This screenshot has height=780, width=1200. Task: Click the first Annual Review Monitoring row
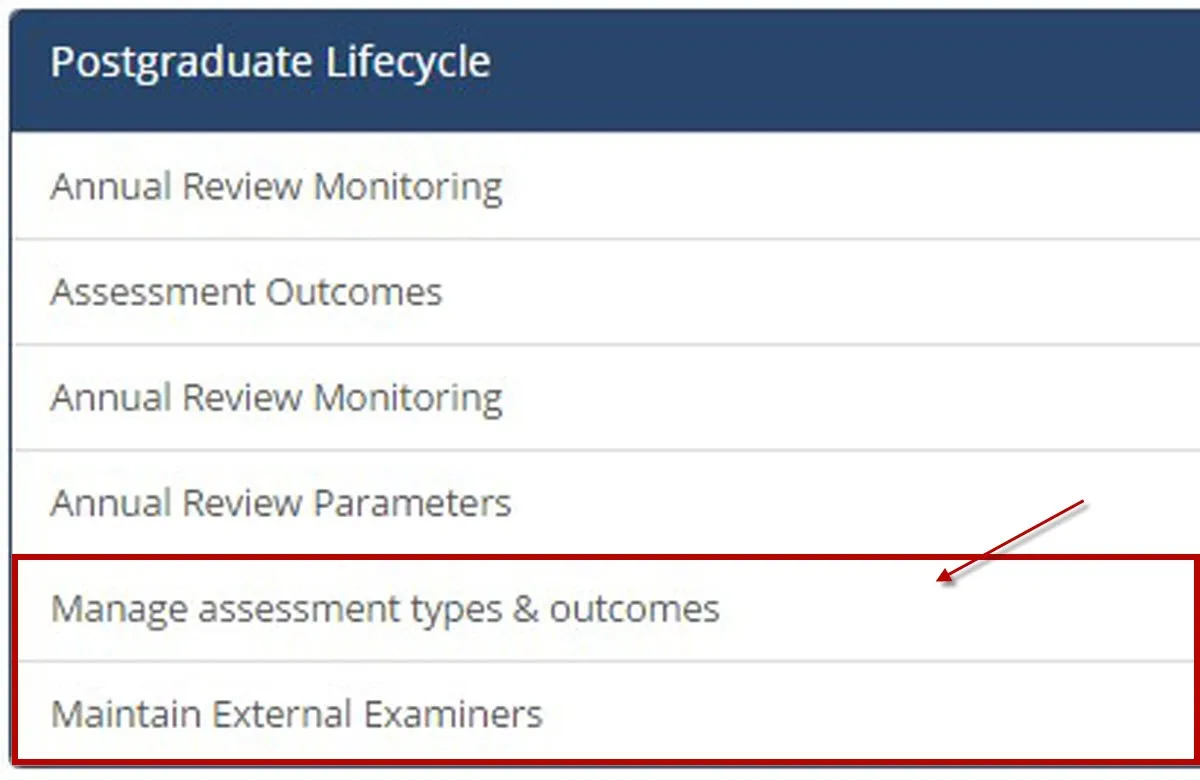pos(275,186)
